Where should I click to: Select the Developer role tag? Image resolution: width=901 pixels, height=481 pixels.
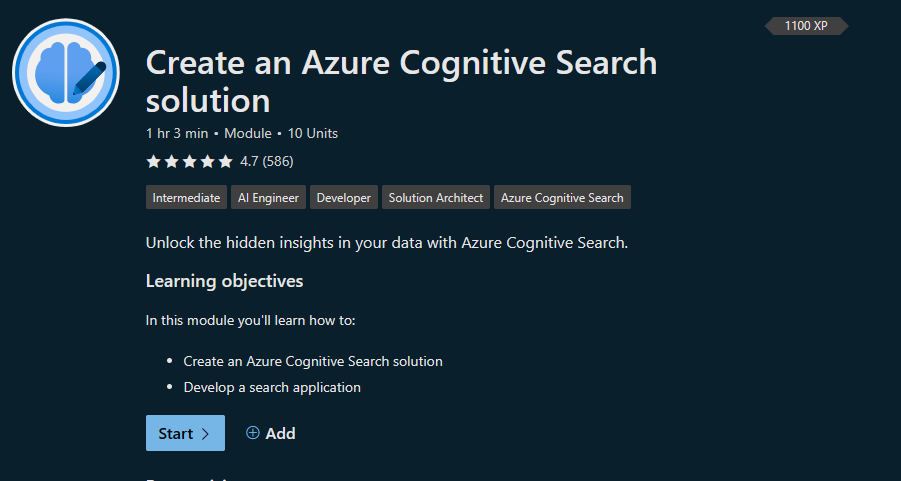tap(344, 197)
